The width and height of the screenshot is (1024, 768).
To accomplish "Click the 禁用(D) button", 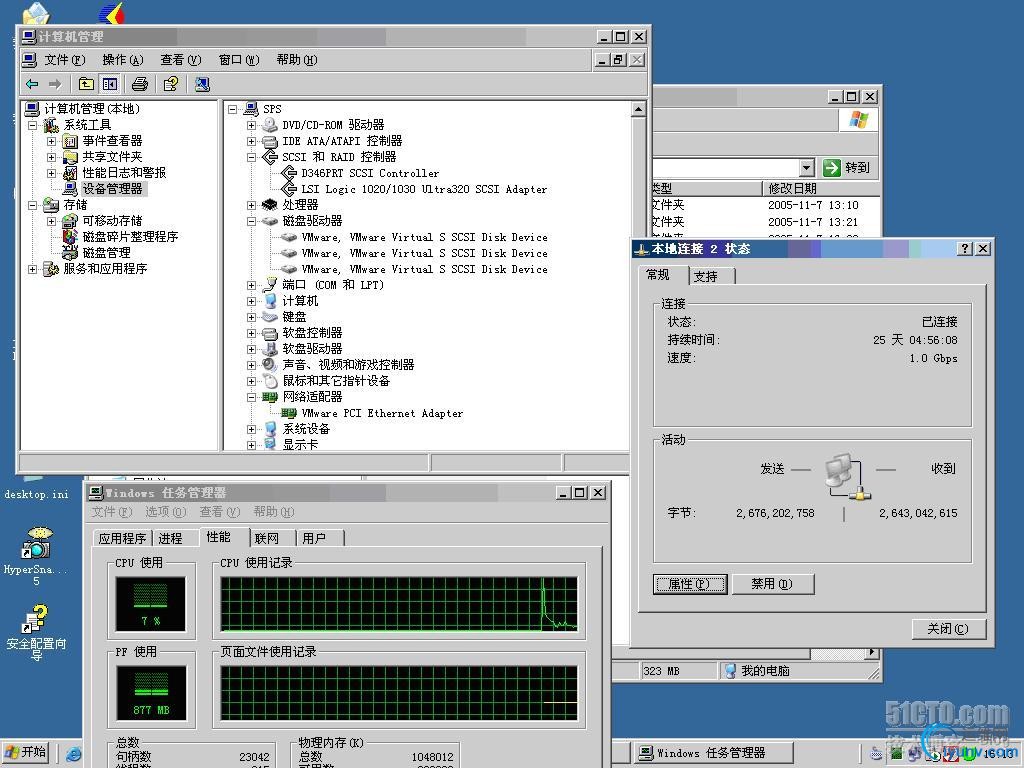I will [x=772, y=584].
